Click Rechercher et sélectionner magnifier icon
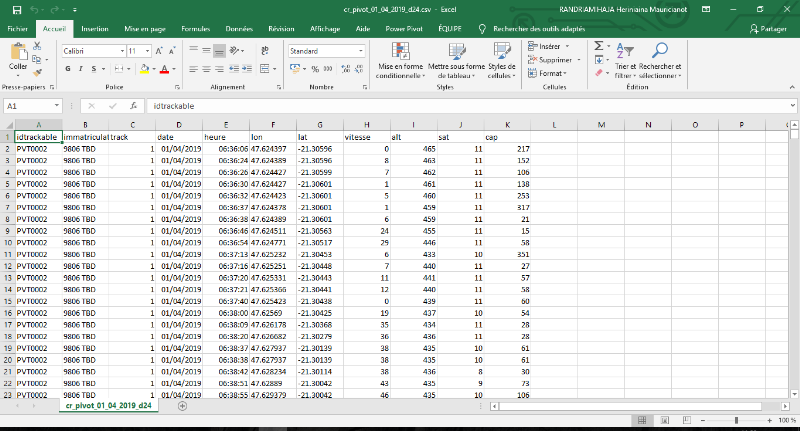This screenshot has width=800, height=431. [660, 52]
